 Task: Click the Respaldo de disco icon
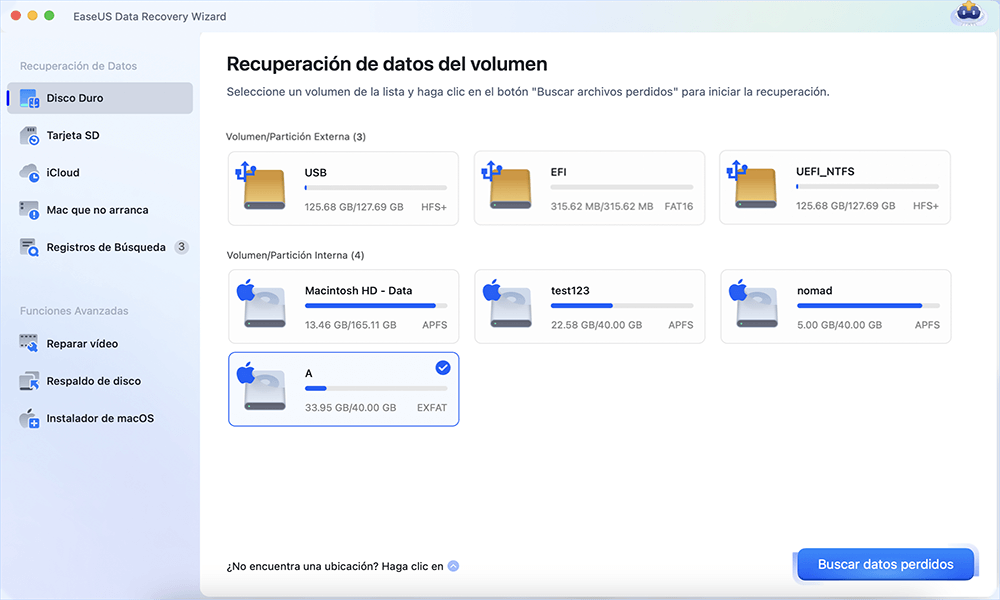click(29, 381)
